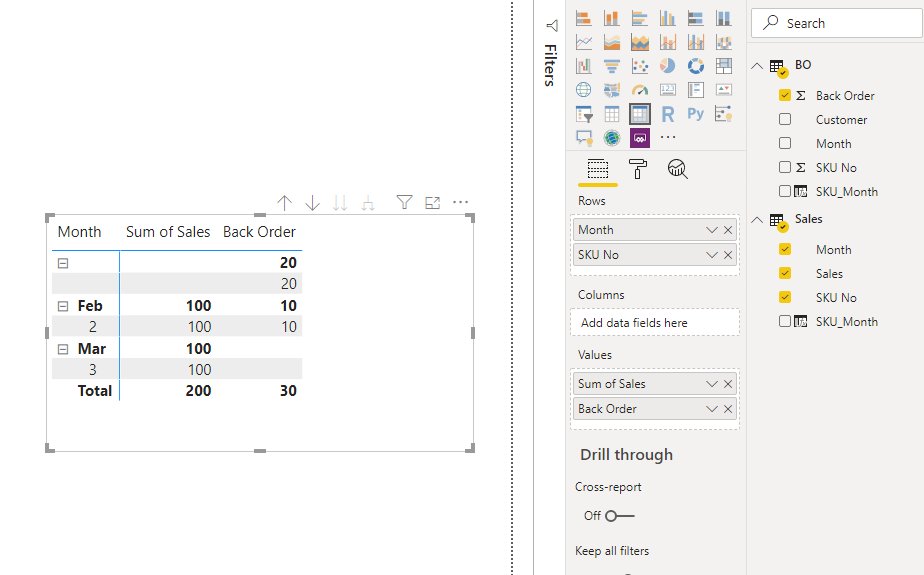Select the 100% stacked column chart visual
The width and height of the screenshot is (924, 575).
click(724, 18)
